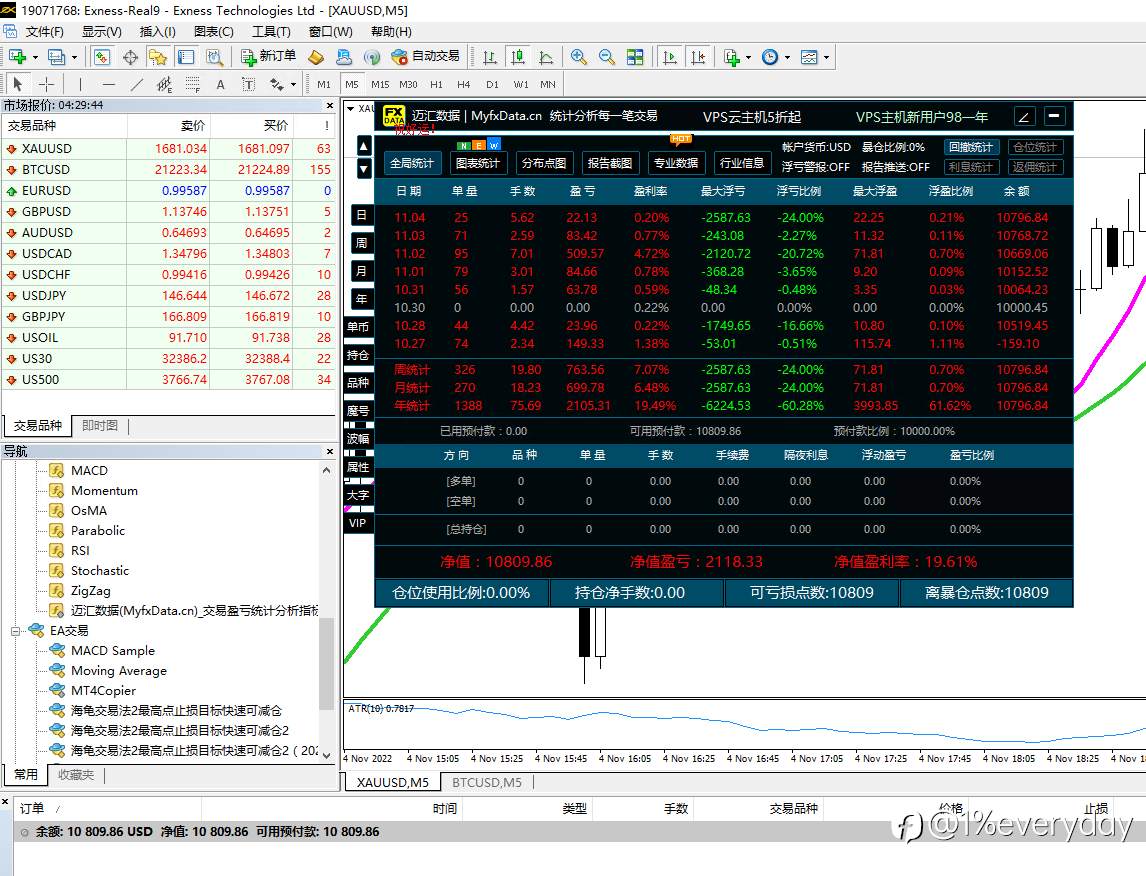Image resolution: width=1146 pixels, height=876 pixels.
Task: Set timeframe to M15
Action: tap(380, 84)
